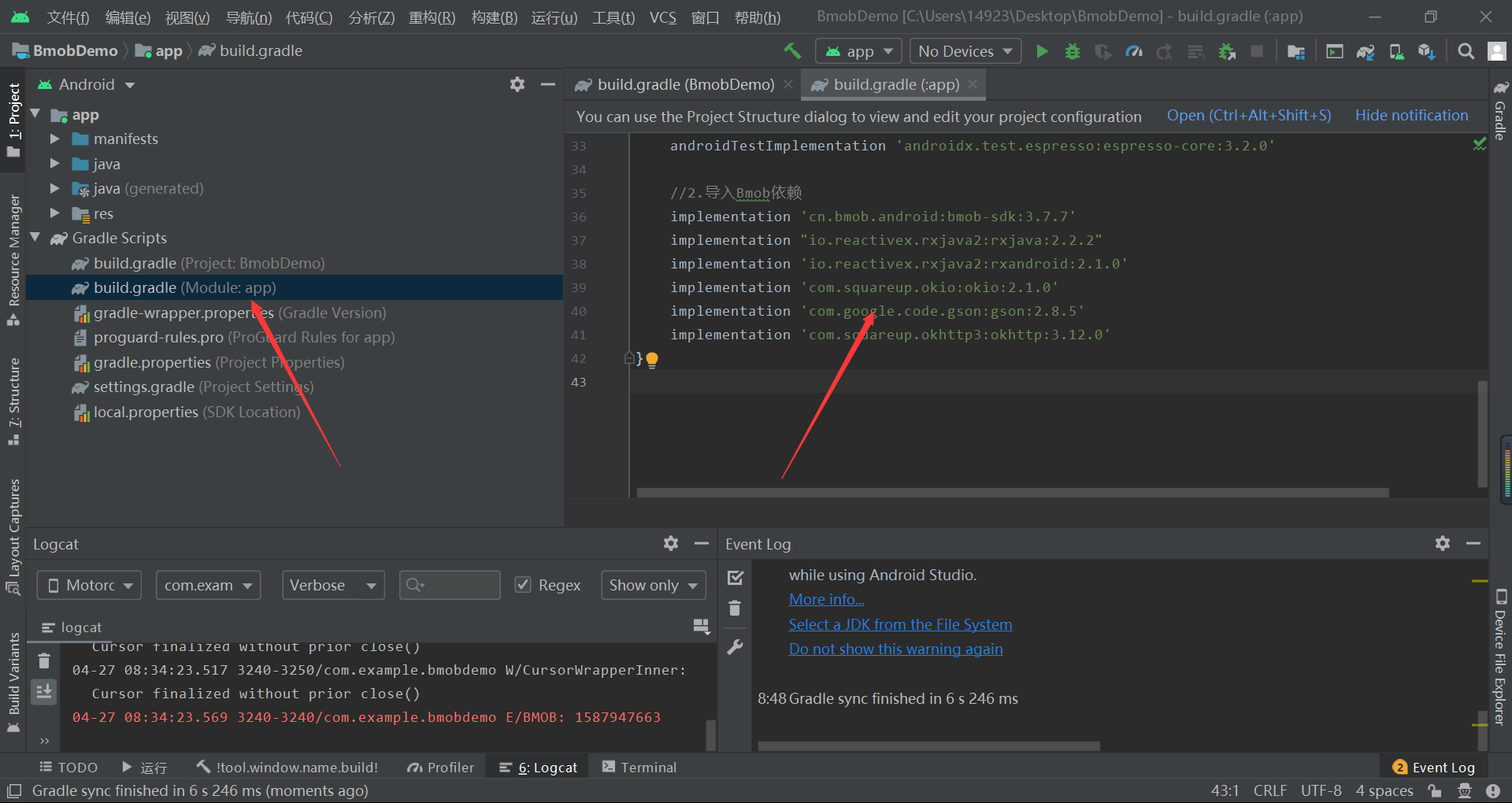Sync project with Gradle files icon
Image resolution: width=1512 pixels, height=803 pixels.
(x=1365, y=50)
